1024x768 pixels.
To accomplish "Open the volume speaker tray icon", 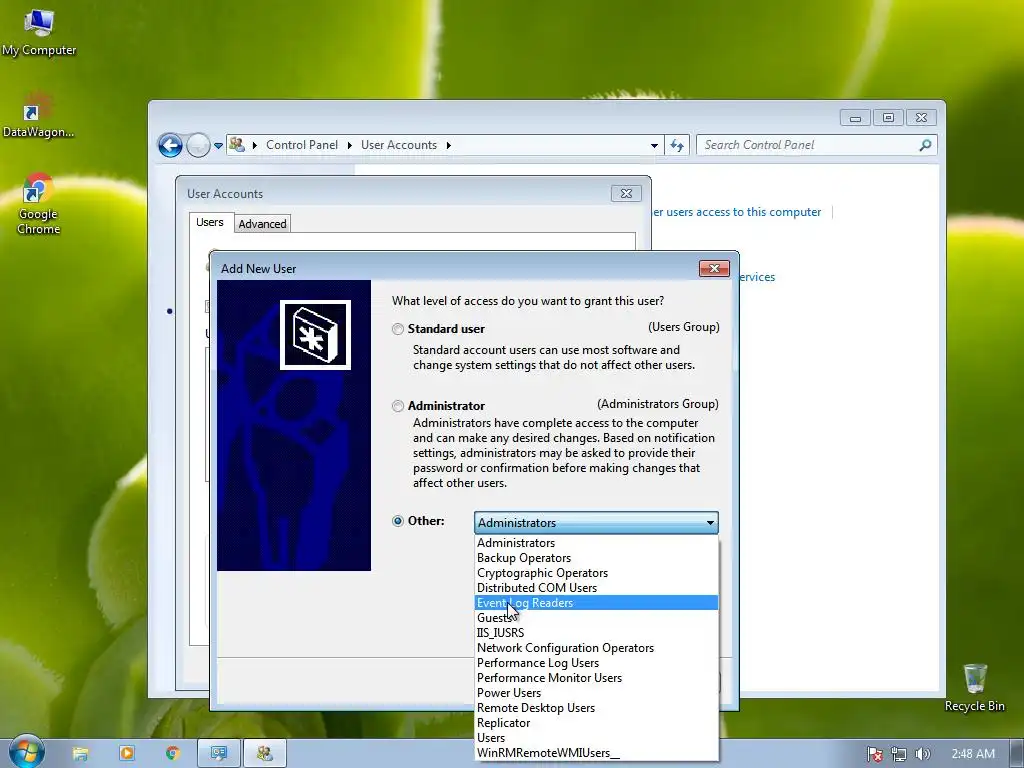I will tap(922, 754).
